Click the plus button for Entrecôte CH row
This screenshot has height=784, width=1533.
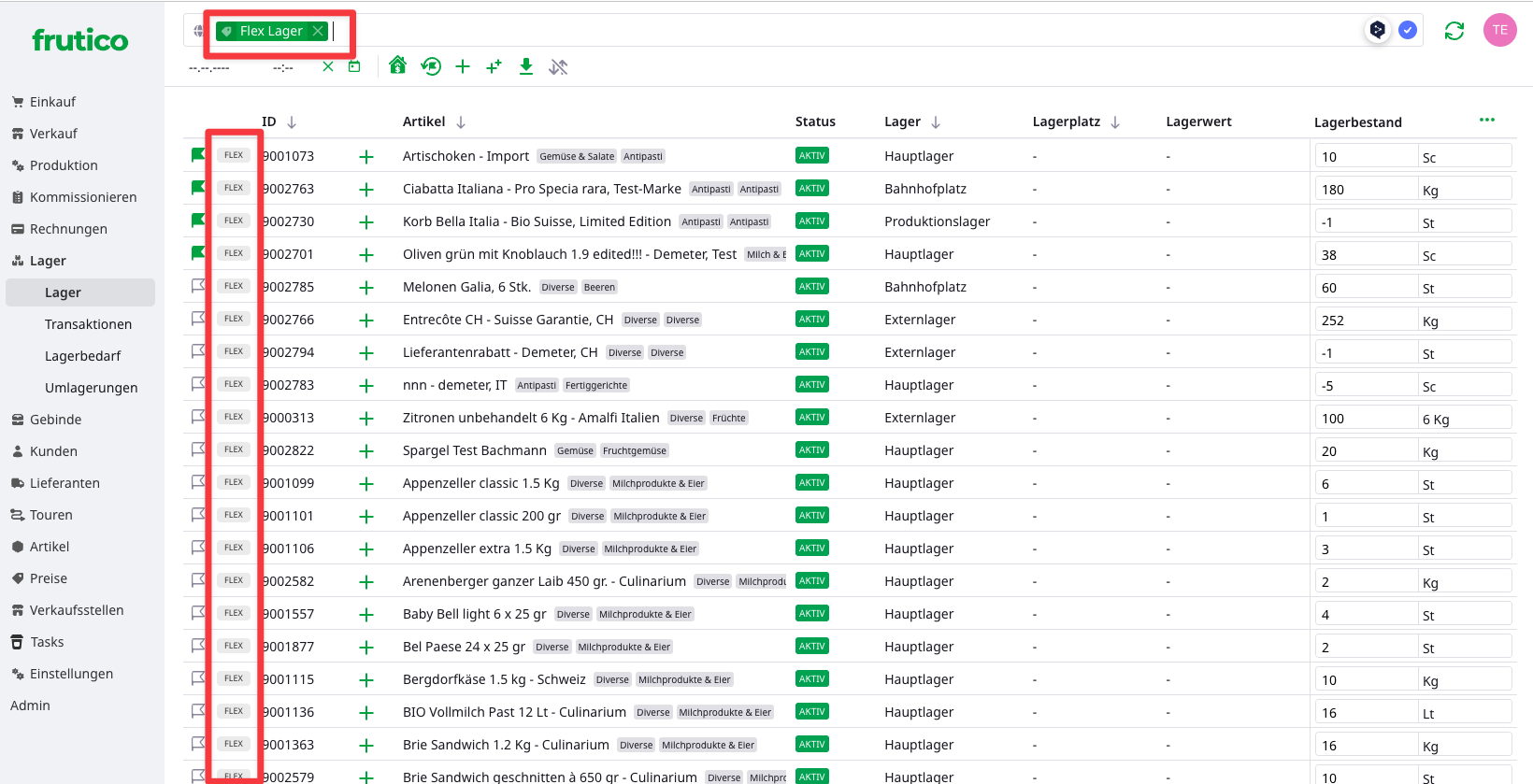point(366,321)
